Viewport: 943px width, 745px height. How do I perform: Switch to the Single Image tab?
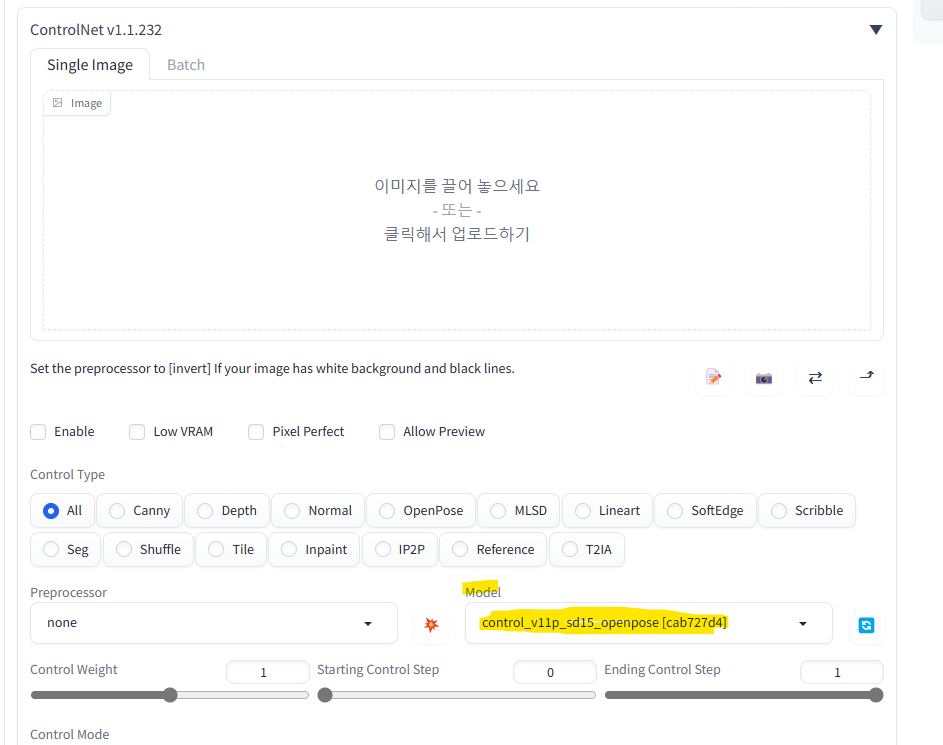click(x=90, y=65)
